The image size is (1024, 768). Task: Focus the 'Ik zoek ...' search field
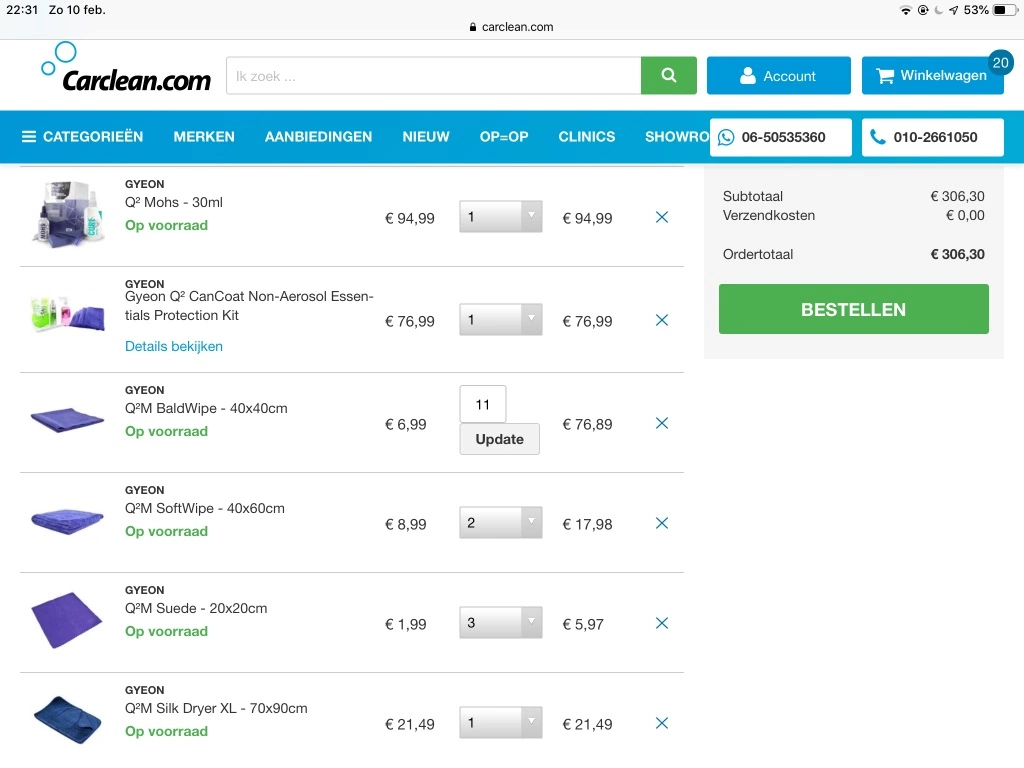click(x=434, y=76)
